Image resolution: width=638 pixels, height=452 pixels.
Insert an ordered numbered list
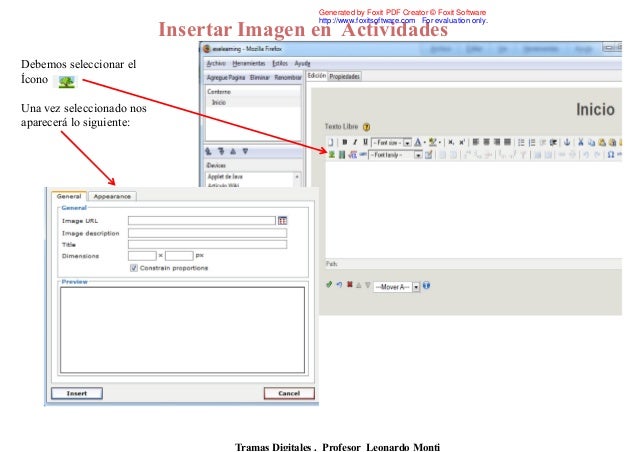click(532, 142)
